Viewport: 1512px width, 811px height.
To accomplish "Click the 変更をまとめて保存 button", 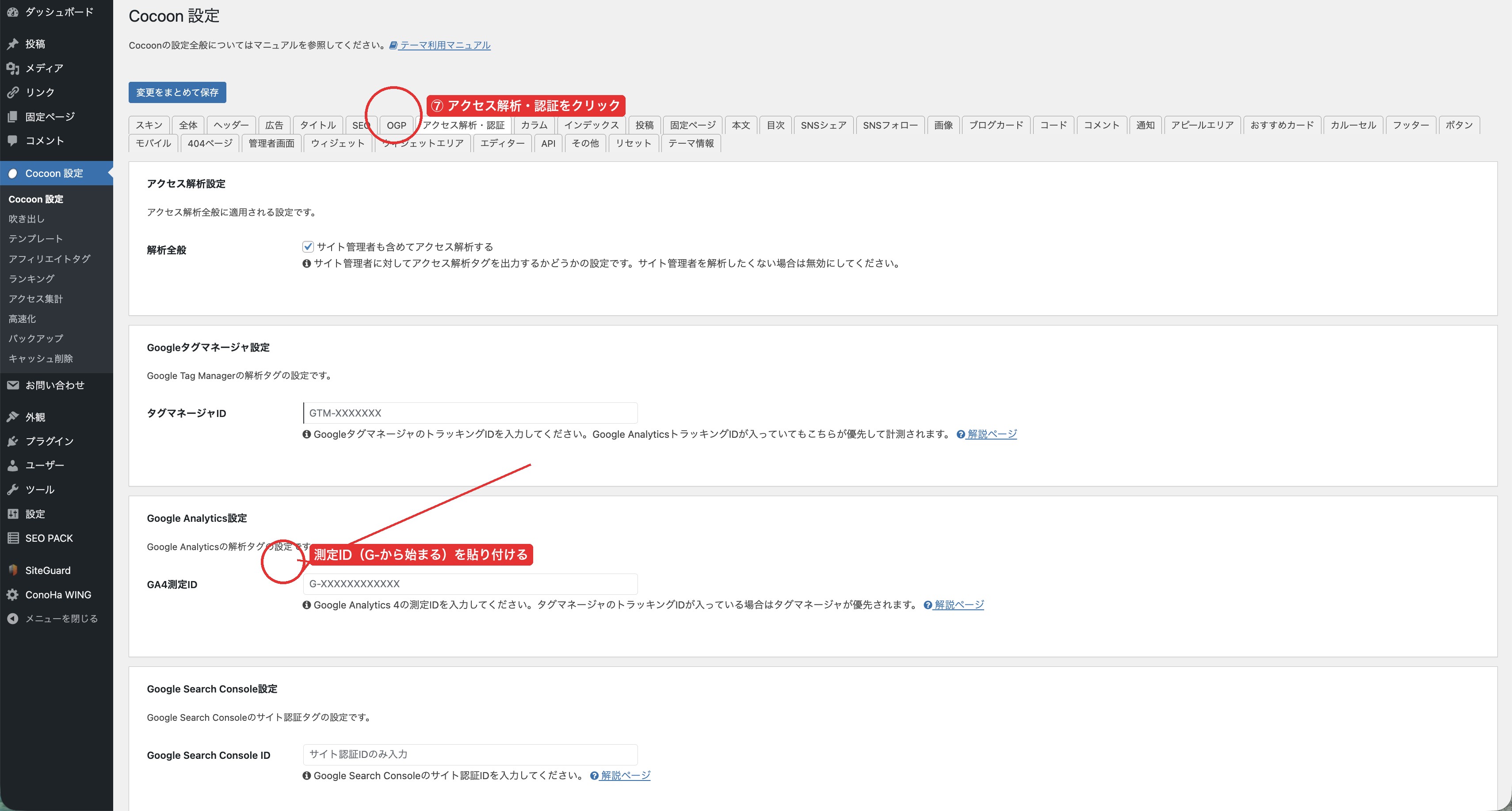I will pyautogui.click(x=177, y=92).
